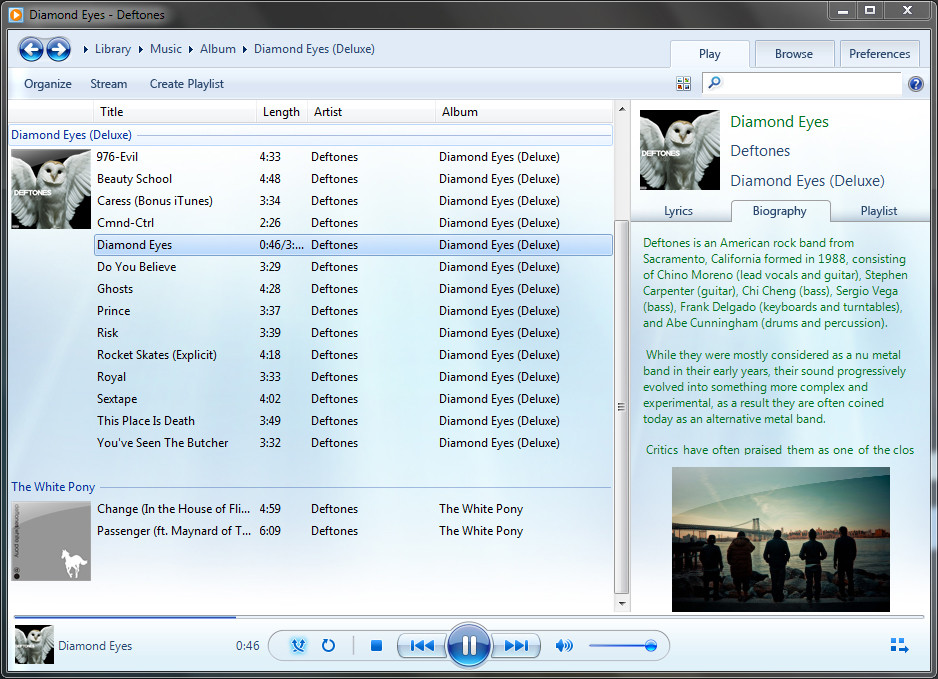
Task: Open the Playlist tab in info panel
Action: click(x=879, y=211)
